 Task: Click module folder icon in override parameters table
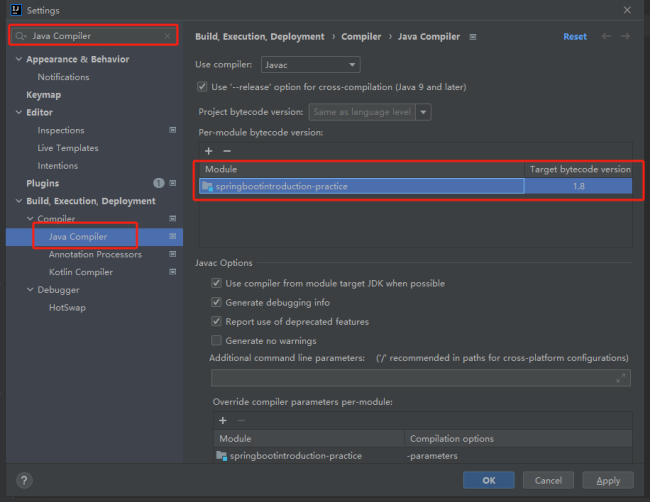pyautogui.click(x=221, y=456)
